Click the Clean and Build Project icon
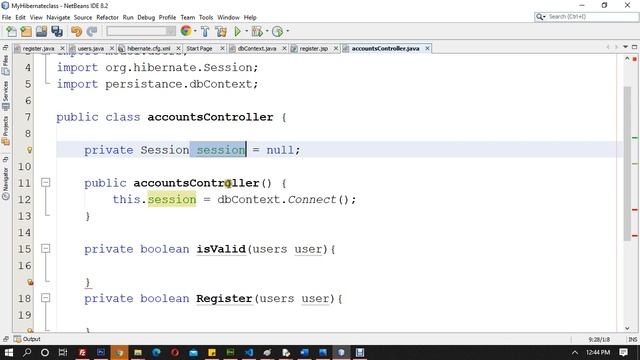The height and width of the screenshot is (360, 640). coord(221,31)
